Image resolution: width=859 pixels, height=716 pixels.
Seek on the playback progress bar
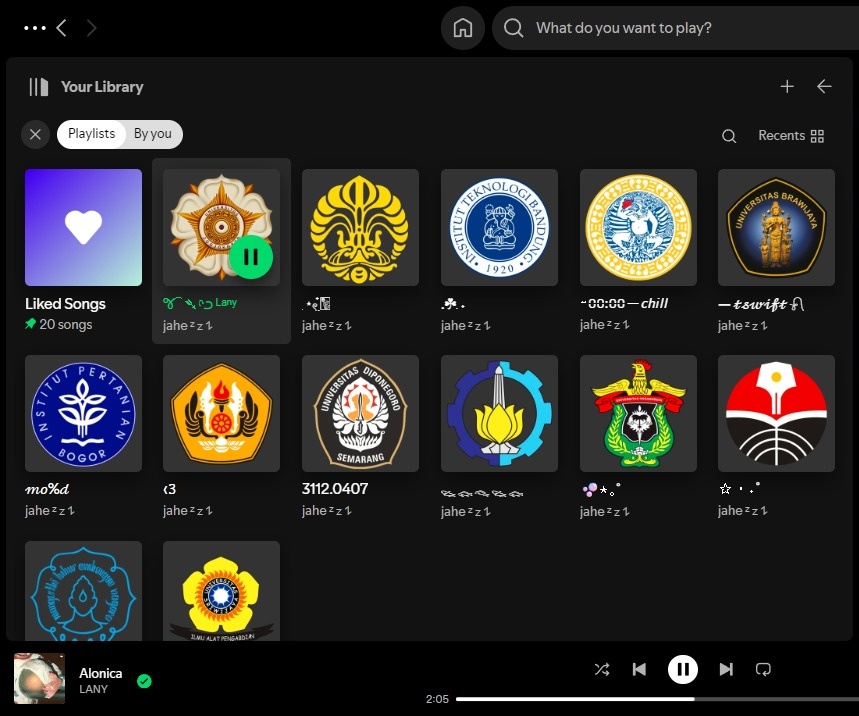pos(657,699)
